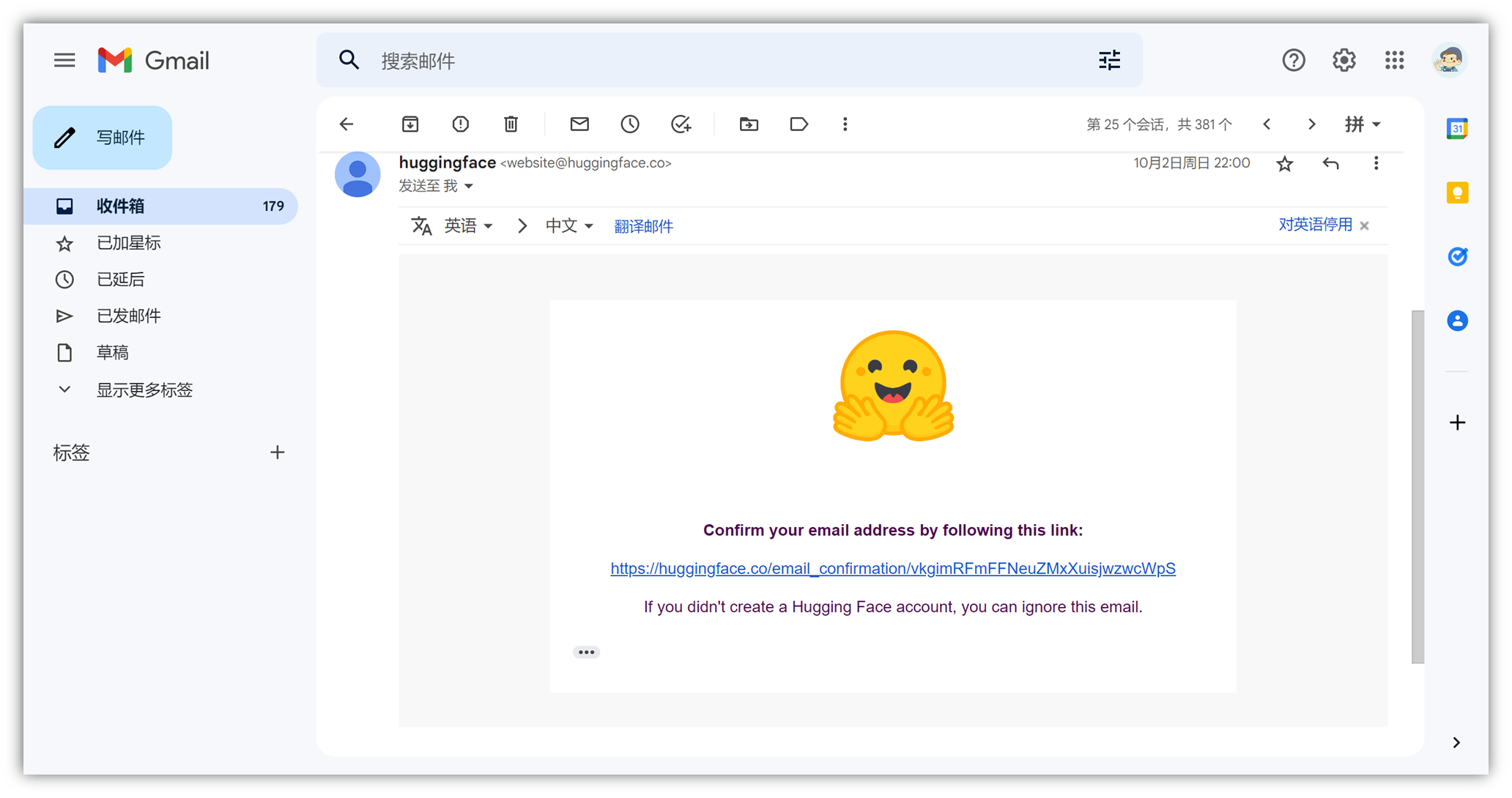Screen dimensions: 1512x798
Task: Open source language 英语 dropdown
Action: (468, 226)
